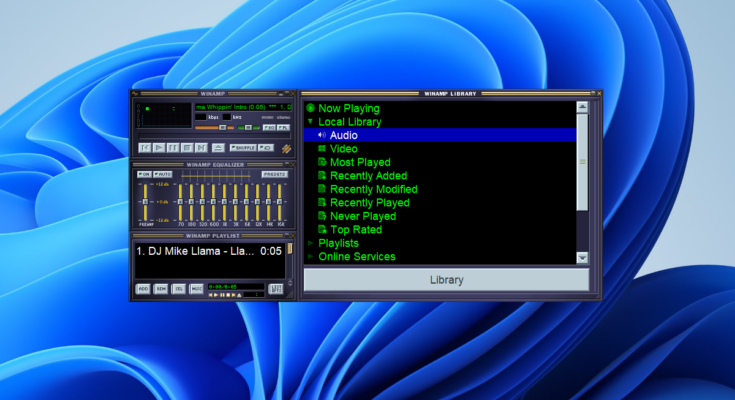735x400 pixels.
Task: Click the Pause playback button
Action: tap(173, 147)
